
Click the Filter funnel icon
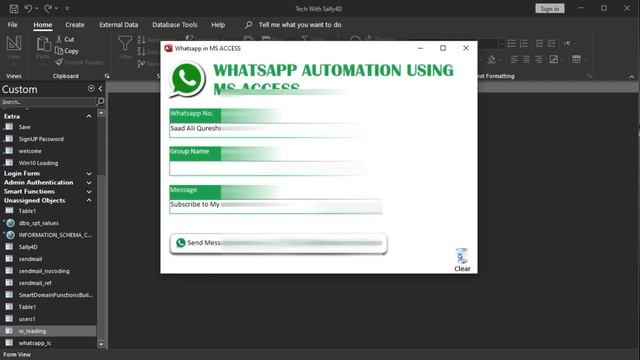125,44
